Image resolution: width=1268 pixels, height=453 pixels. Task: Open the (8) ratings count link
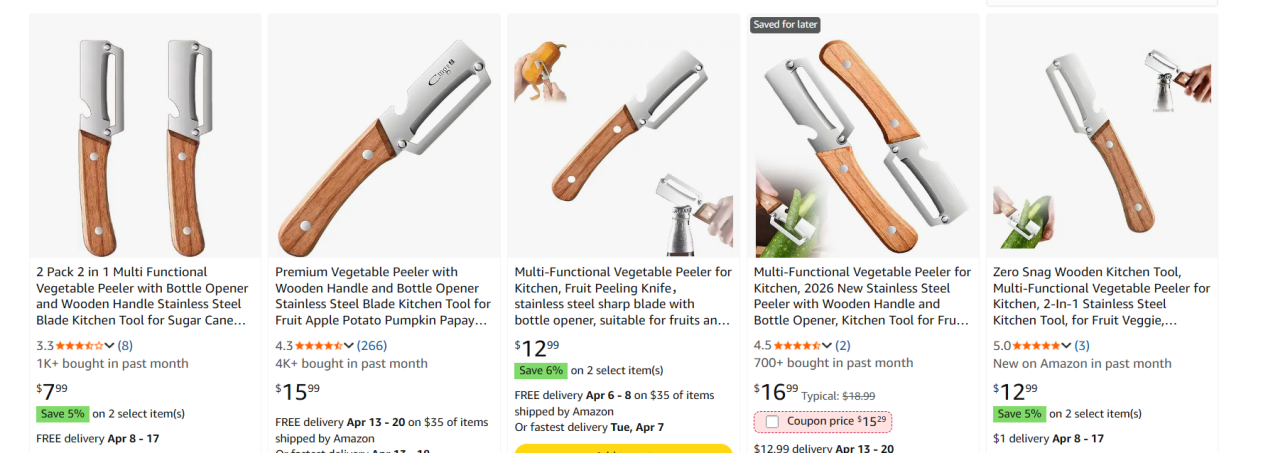125,346
